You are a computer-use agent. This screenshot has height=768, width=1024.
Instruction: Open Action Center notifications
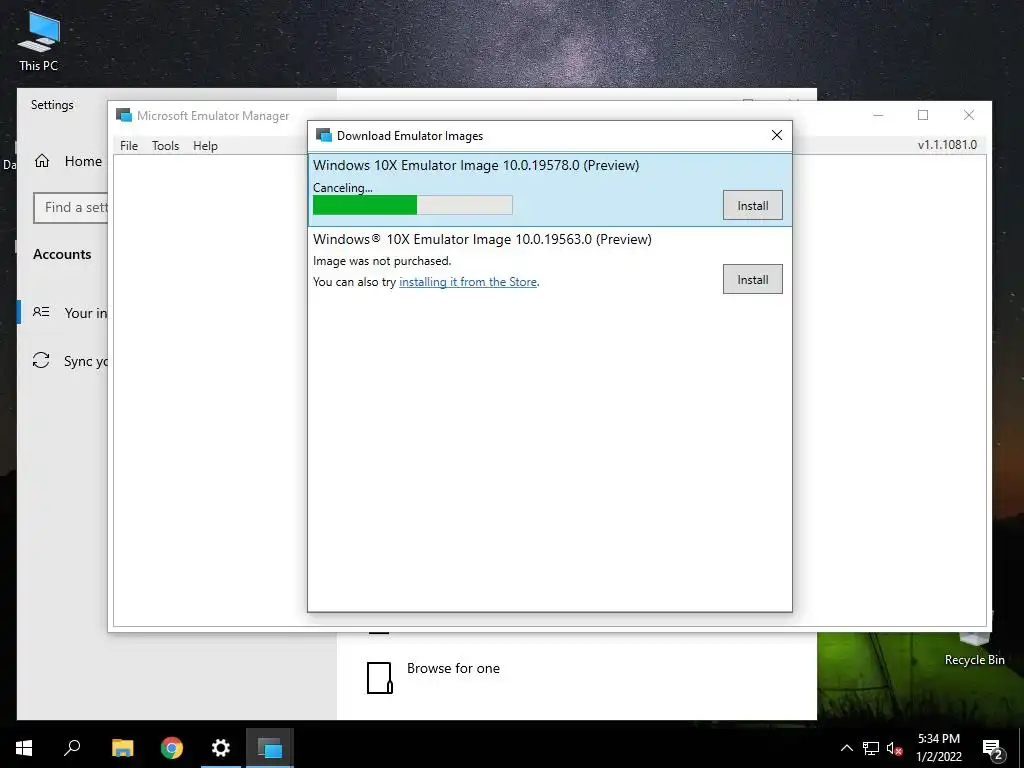993,749
